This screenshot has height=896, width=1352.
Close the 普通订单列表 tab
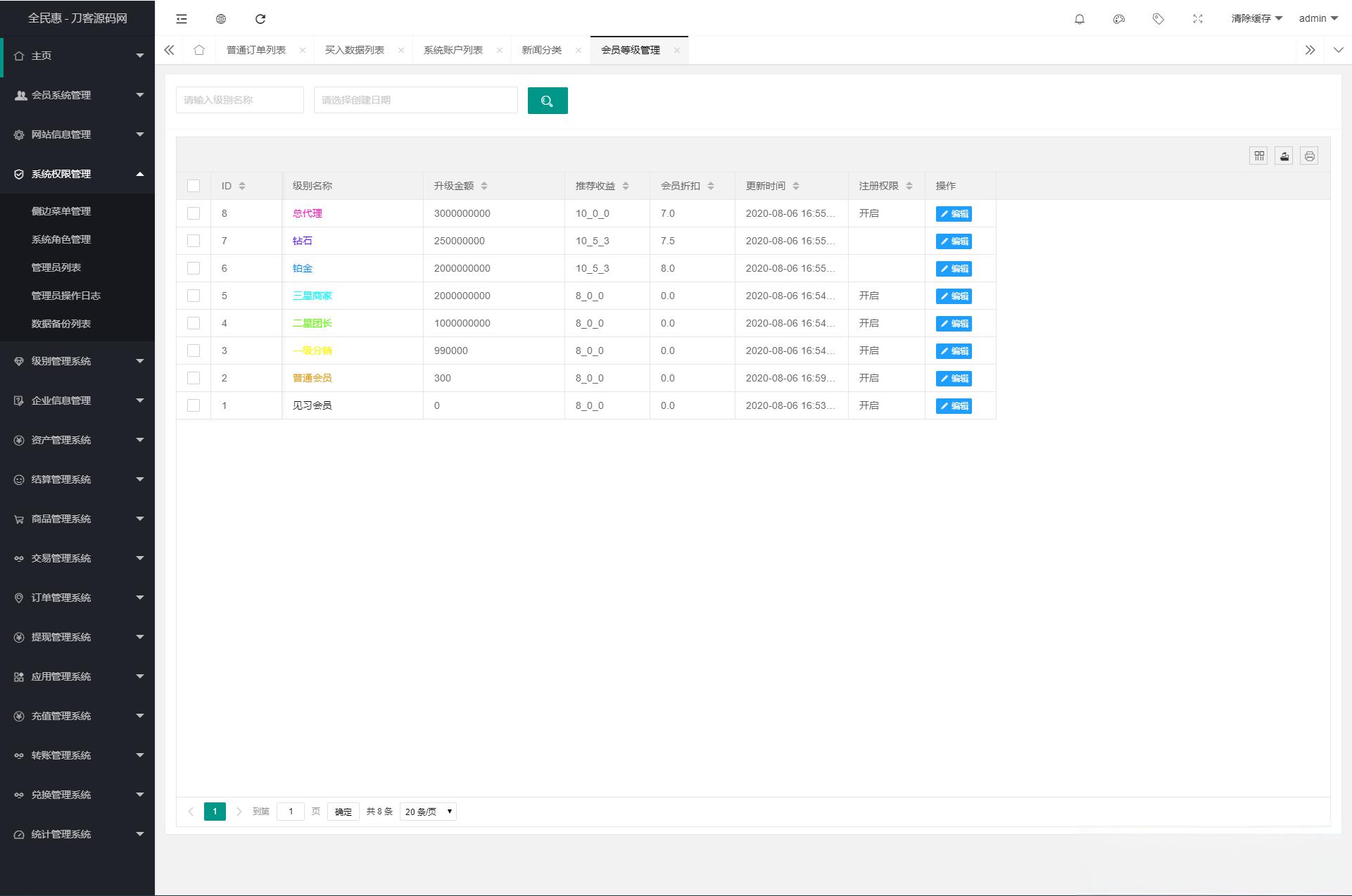[x=303, y=50]
